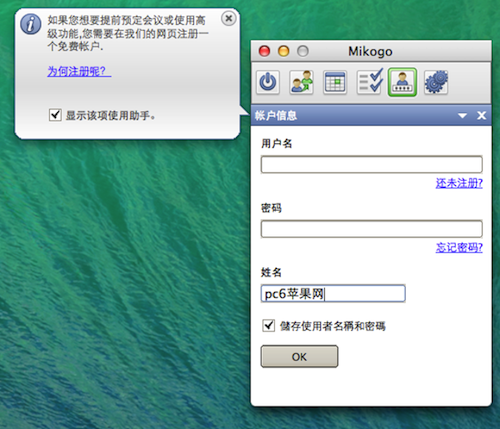Open the join session participants icon
Image resolution: width=500 pixels, height=429 pixels.
(301, 82)
